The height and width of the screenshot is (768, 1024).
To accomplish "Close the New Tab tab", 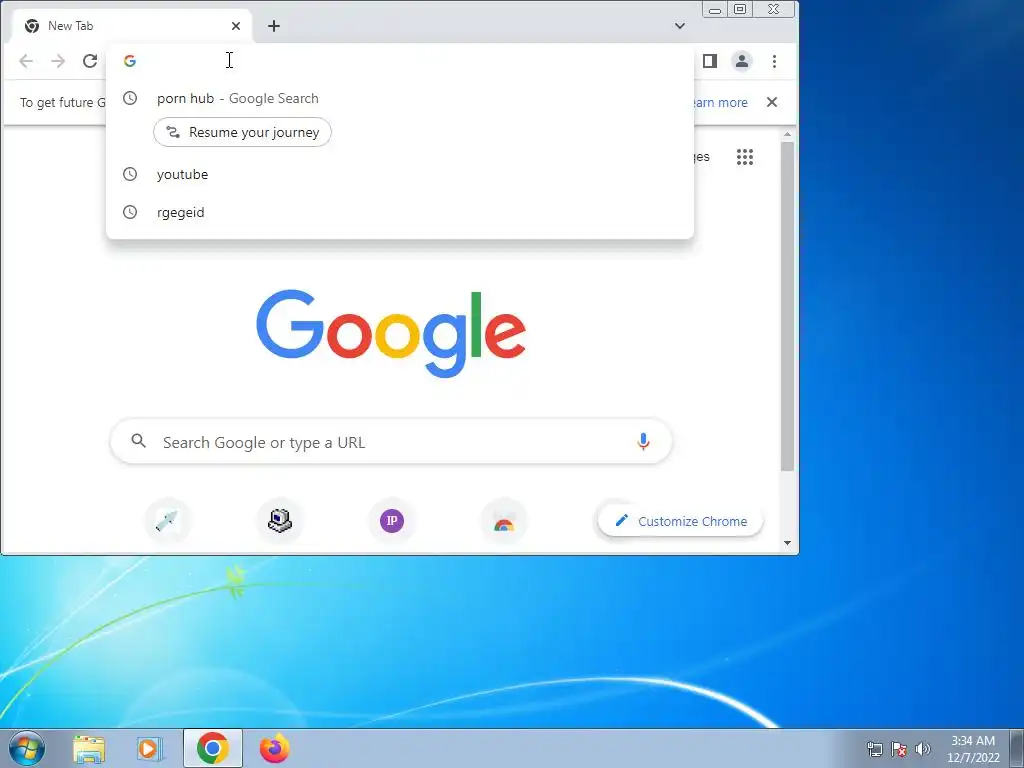I will tap(236, 26).
